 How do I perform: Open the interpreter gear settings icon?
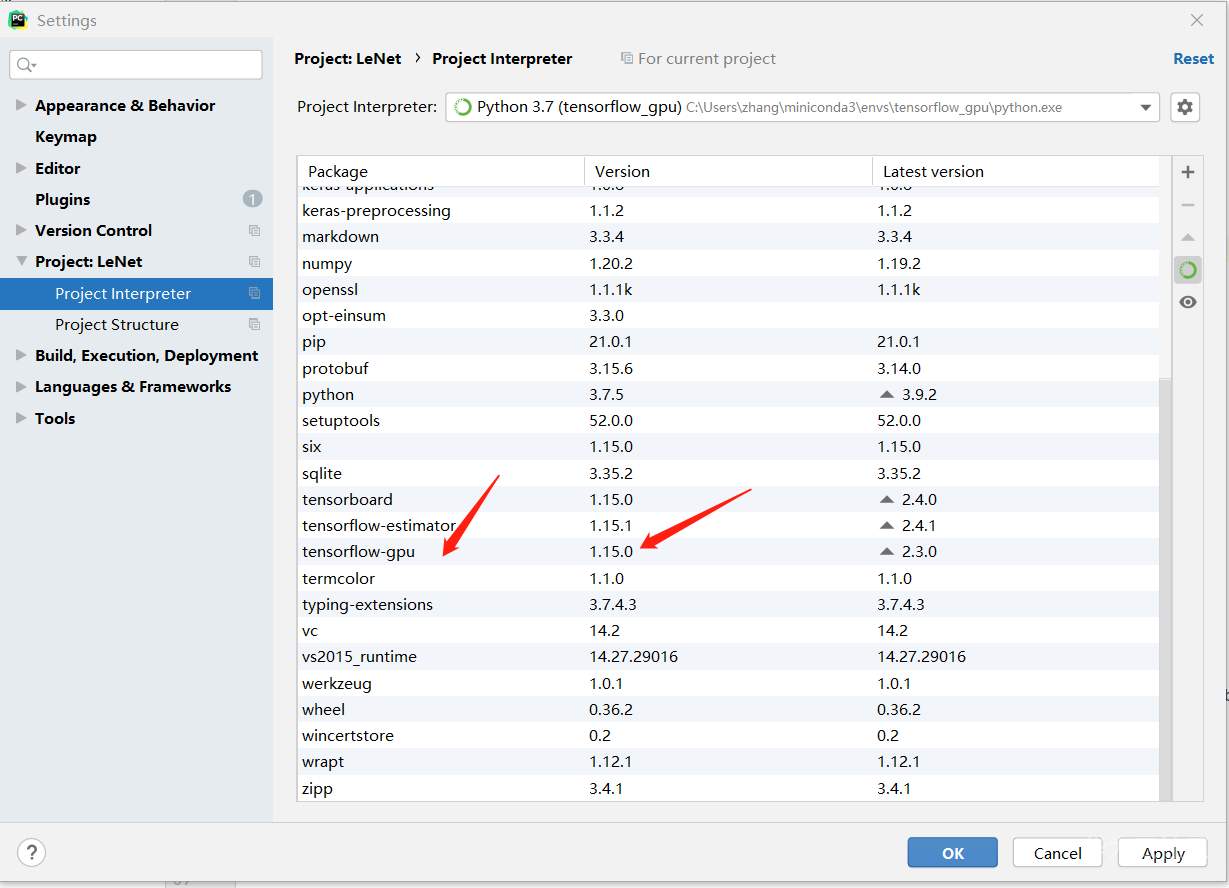point(1185,107)
